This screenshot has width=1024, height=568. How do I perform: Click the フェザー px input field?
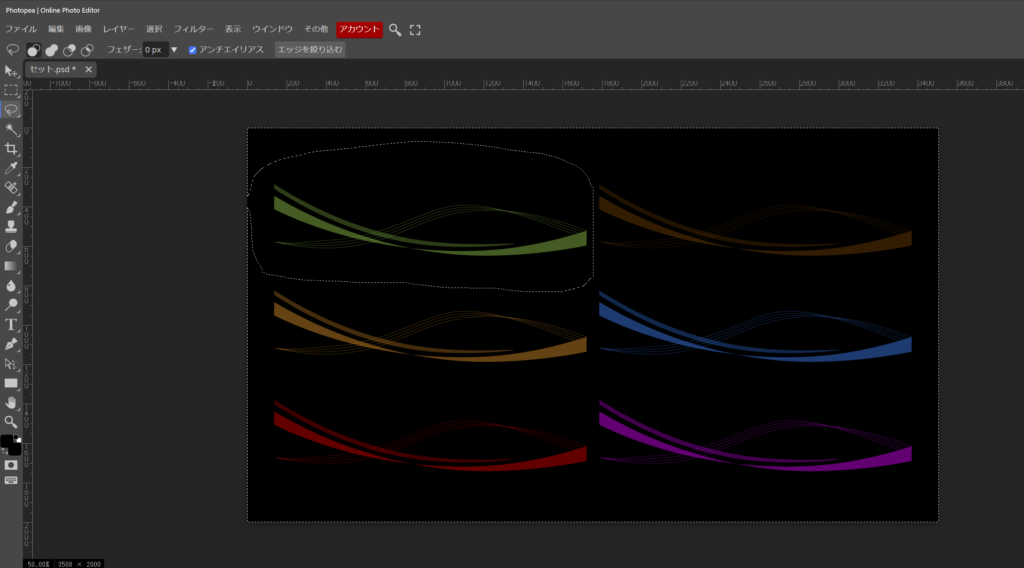pyautogui.click(x=154, y=49)
